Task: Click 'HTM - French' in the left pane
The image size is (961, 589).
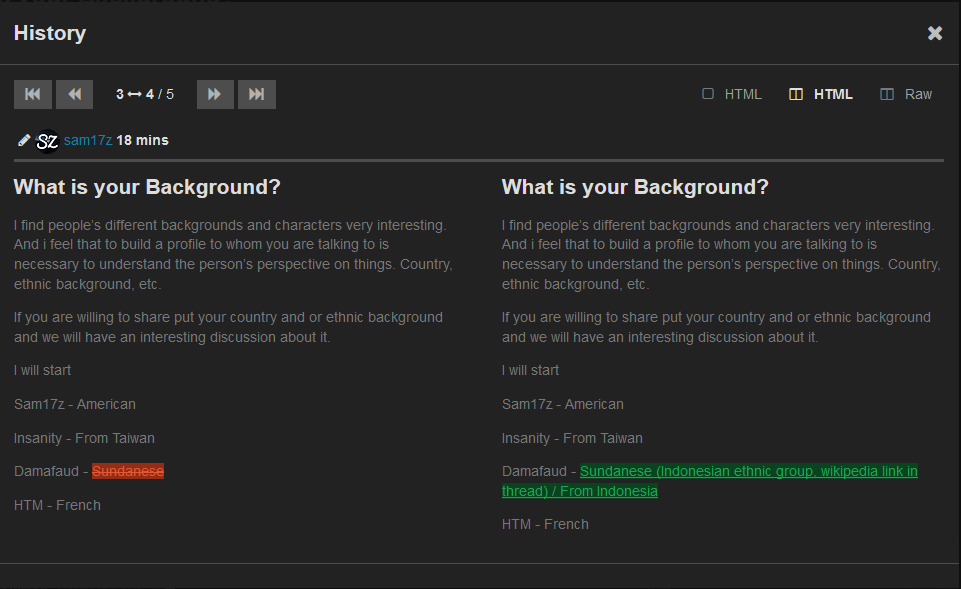Action: pos(57,505)
